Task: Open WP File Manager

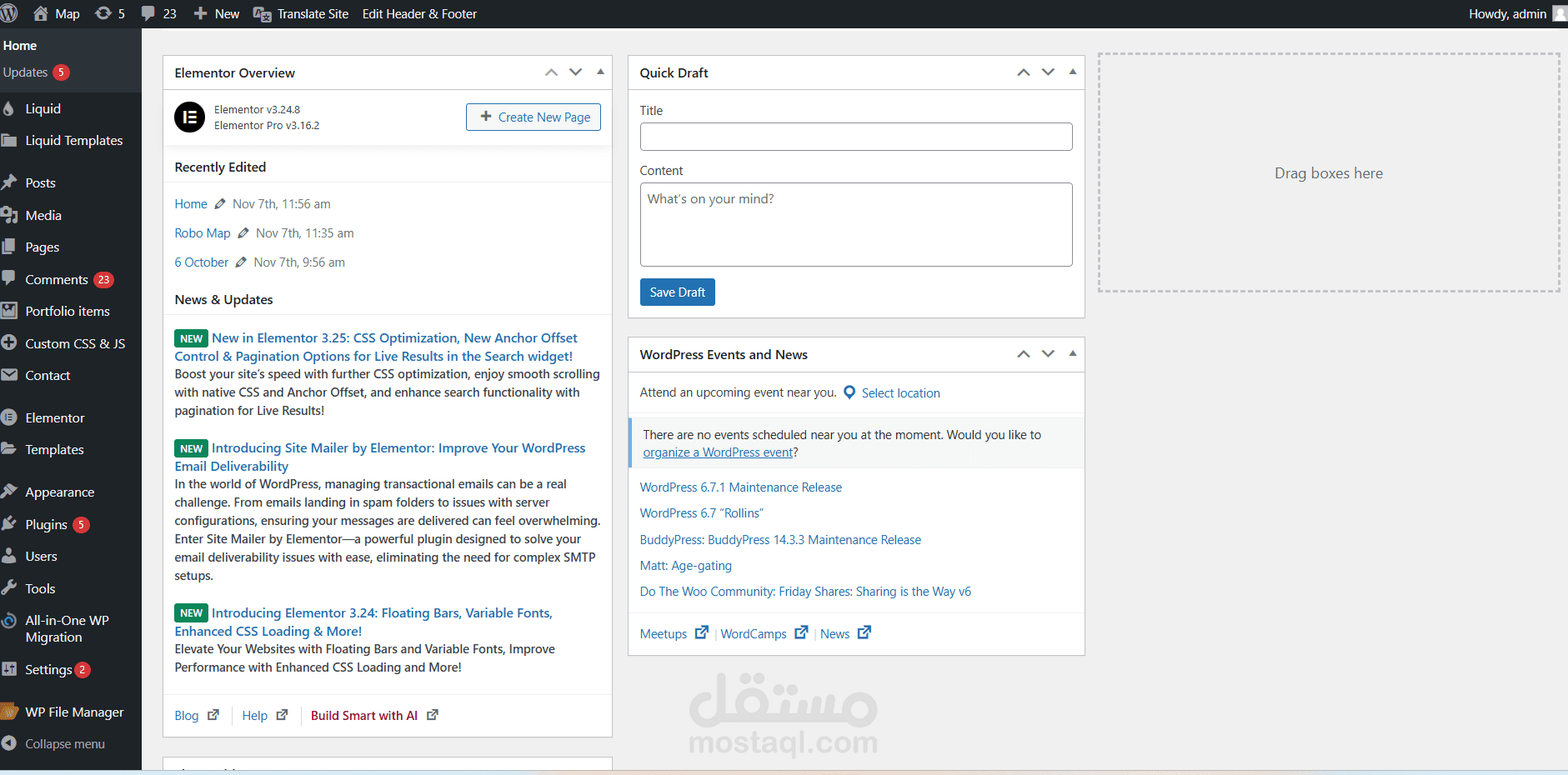Action: click(74, 712)
